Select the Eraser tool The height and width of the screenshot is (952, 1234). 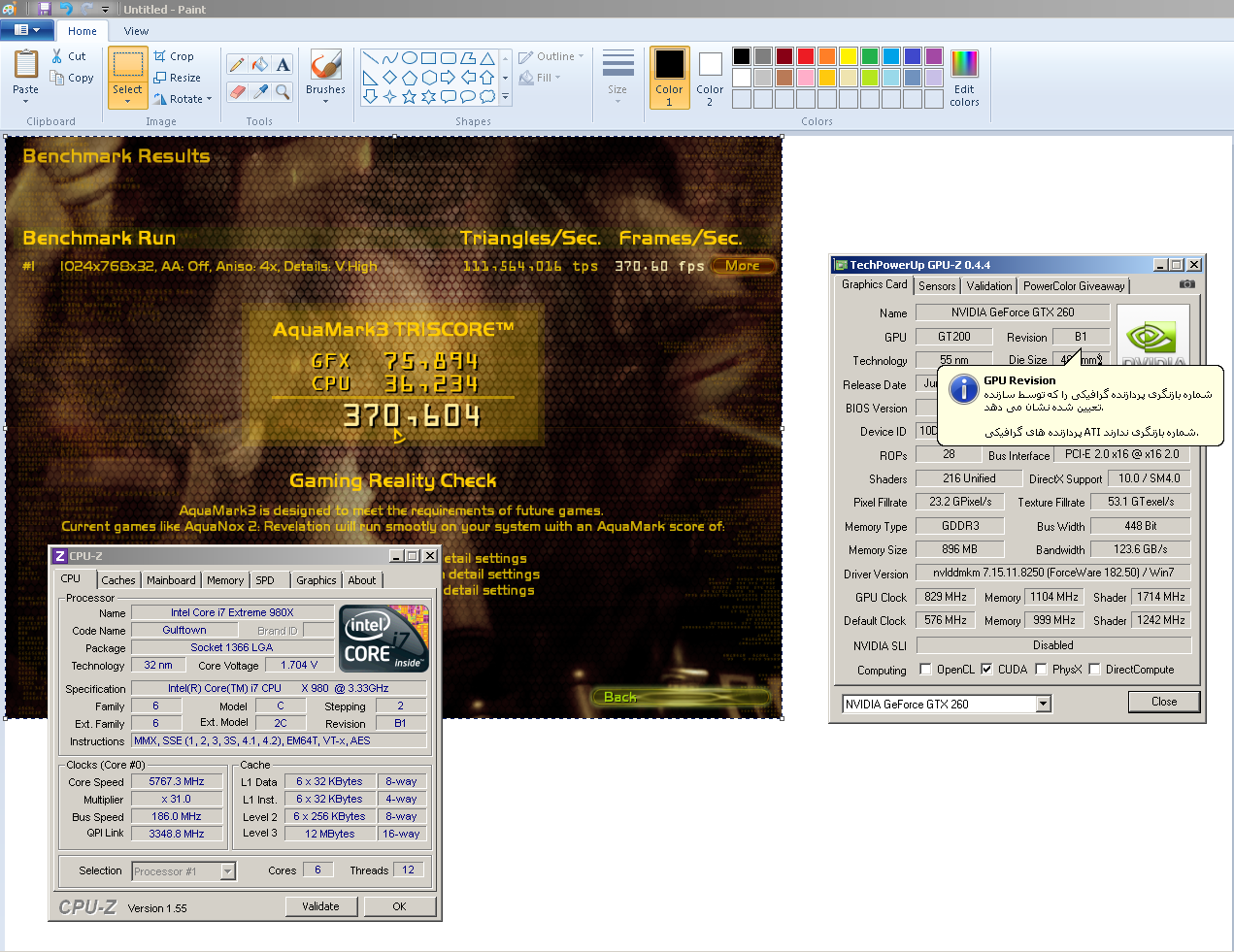click(x=237, y=91)
